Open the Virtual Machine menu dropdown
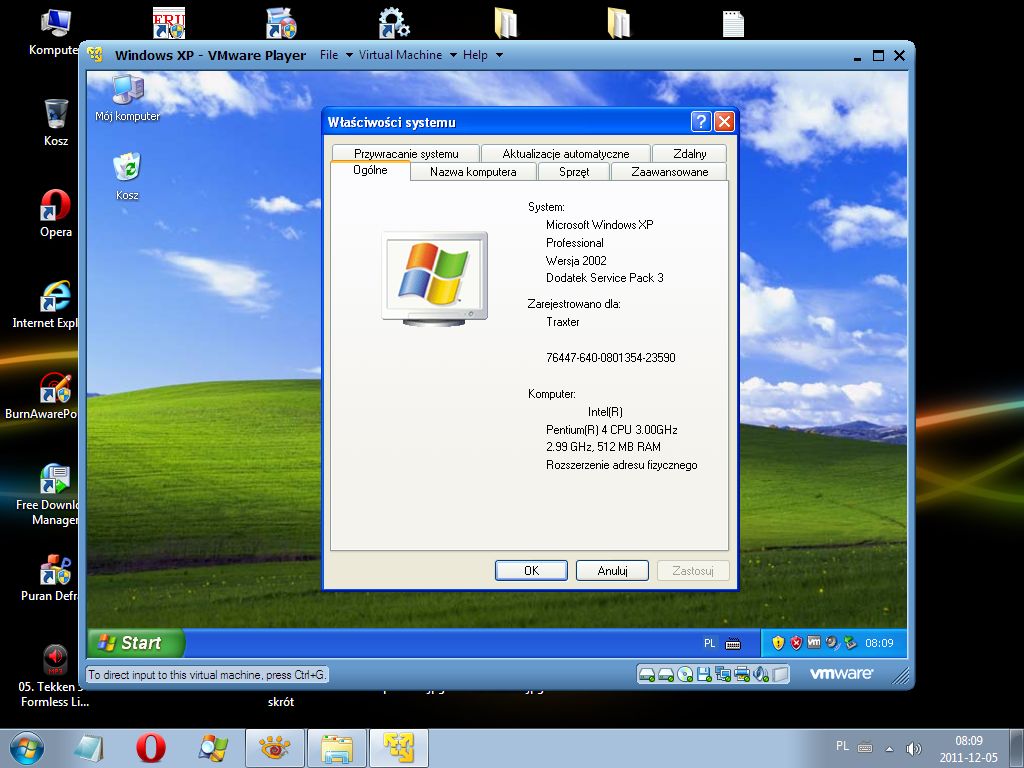This screenshot has width=1024, height=768. 408,55
